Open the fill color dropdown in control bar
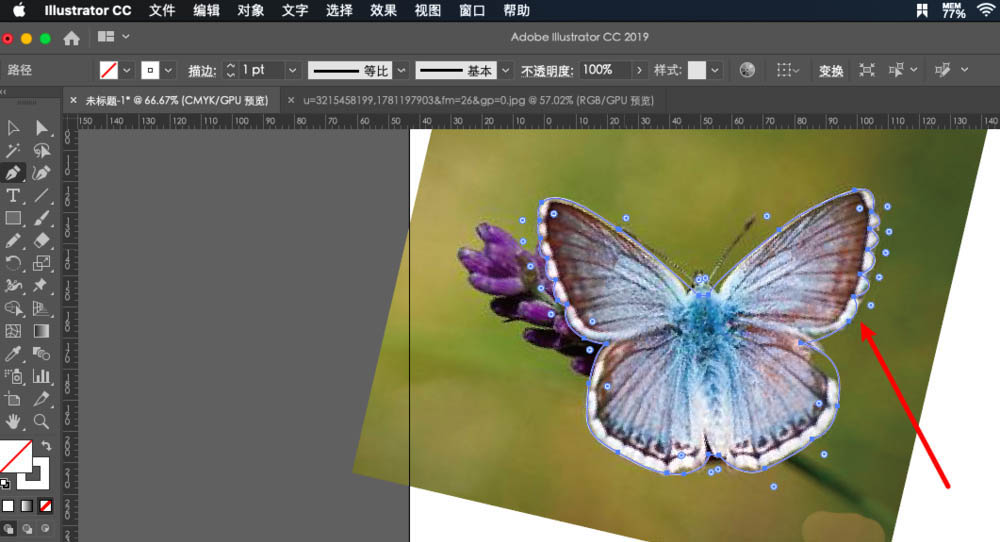 127,70
